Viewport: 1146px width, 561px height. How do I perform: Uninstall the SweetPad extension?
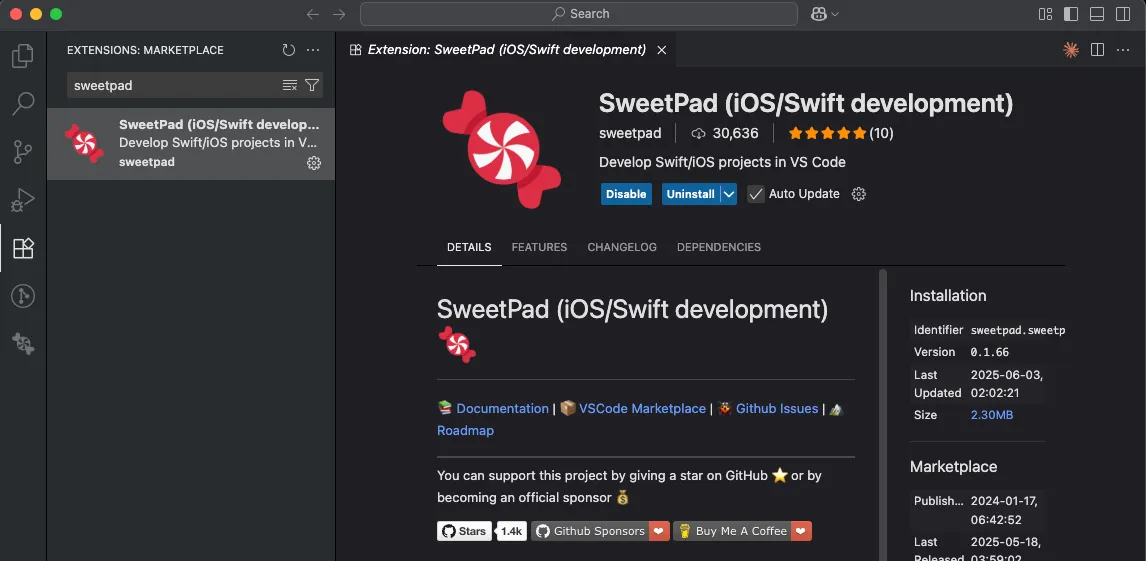point(691,194)
